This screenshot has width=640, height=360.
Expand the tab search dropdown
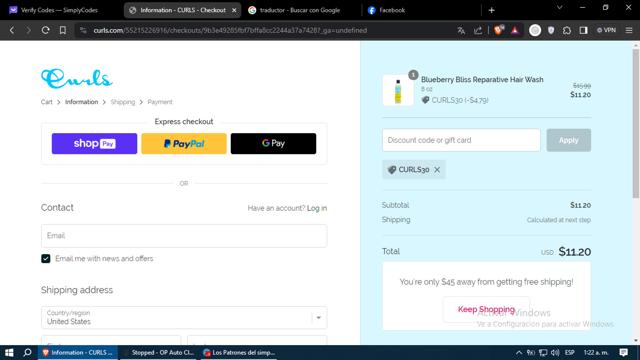(x=560, y=7)
